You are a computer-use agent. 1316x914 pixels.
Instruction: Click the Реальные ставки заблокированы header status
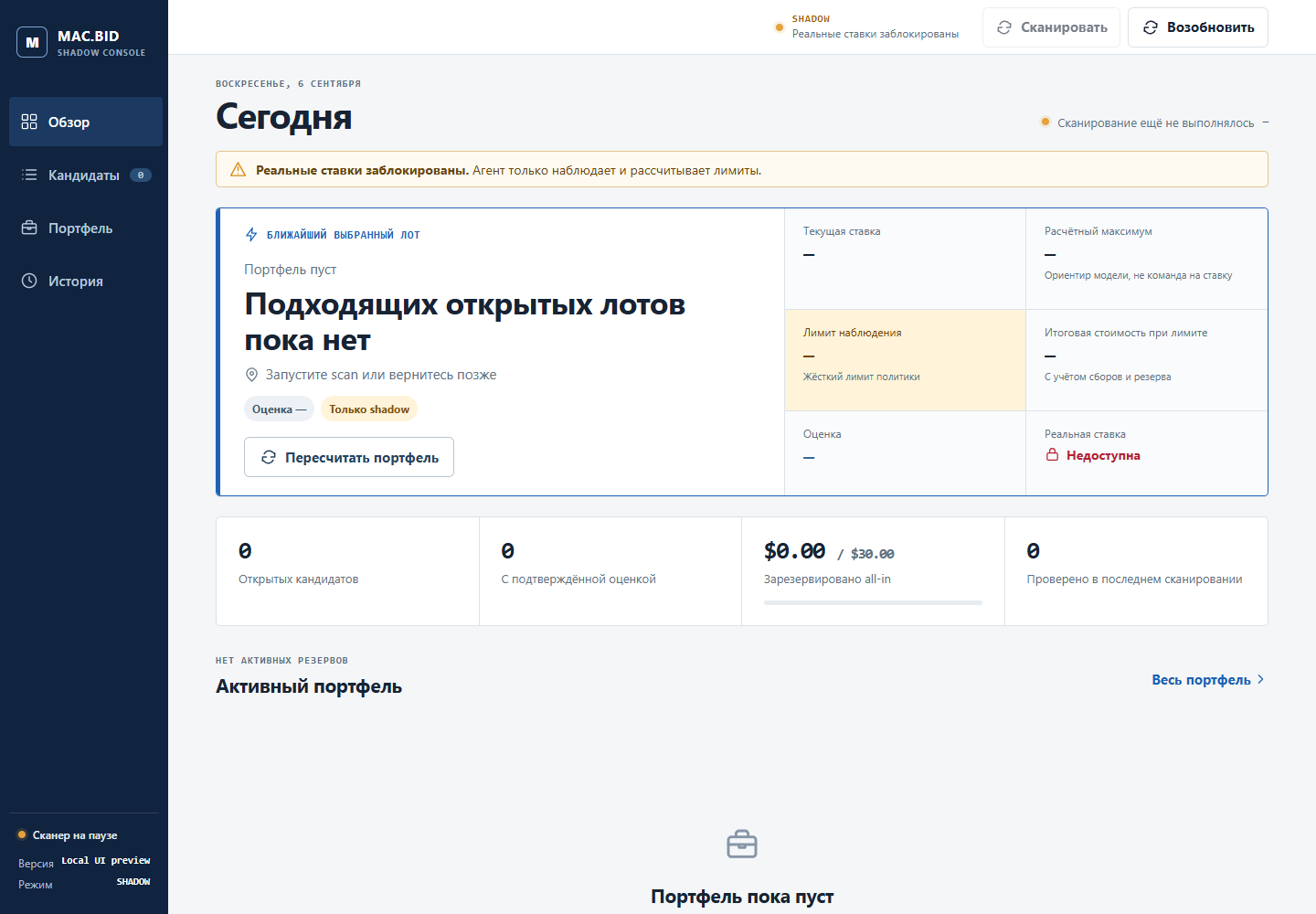coord(876,34)
